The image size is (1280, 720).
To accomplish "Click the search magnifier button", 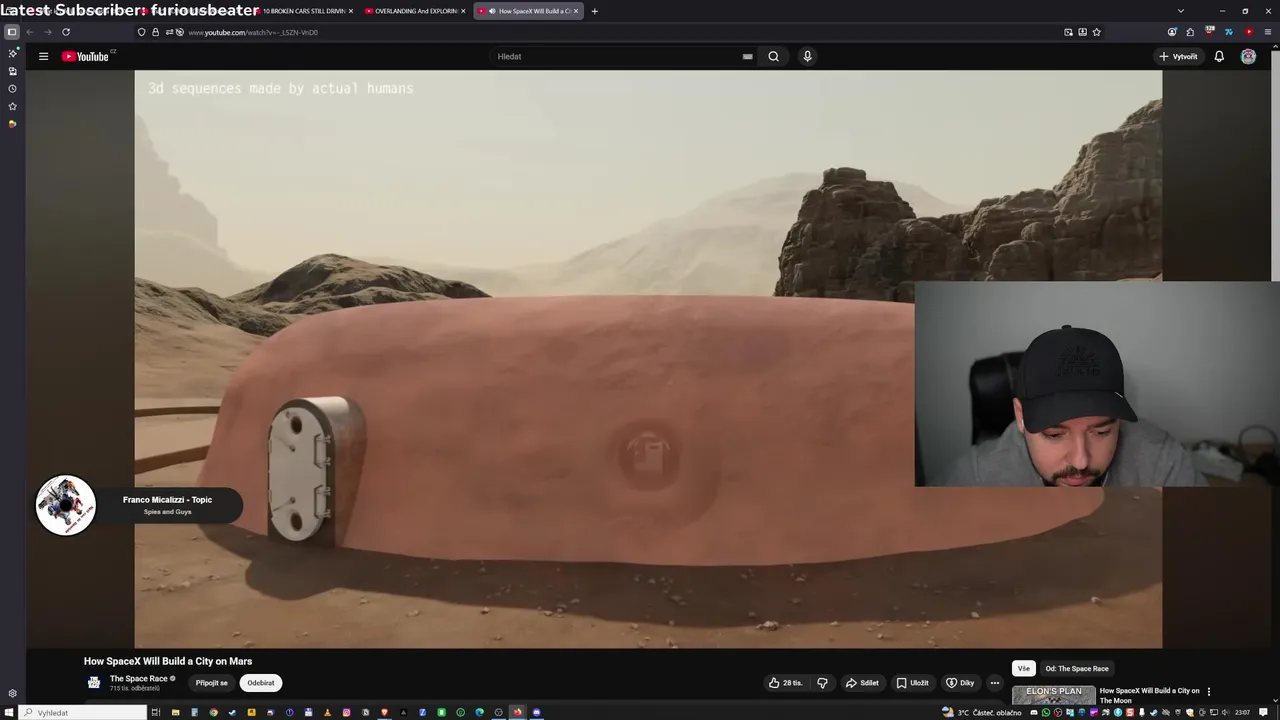I will pyautogui.click(x=773, y=56).
